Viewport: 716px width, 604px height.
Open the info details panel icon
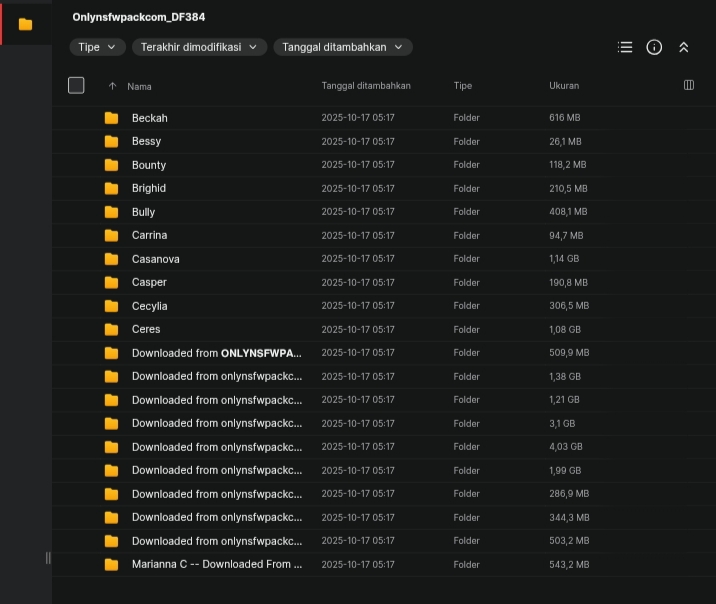[x=654, y=47]
